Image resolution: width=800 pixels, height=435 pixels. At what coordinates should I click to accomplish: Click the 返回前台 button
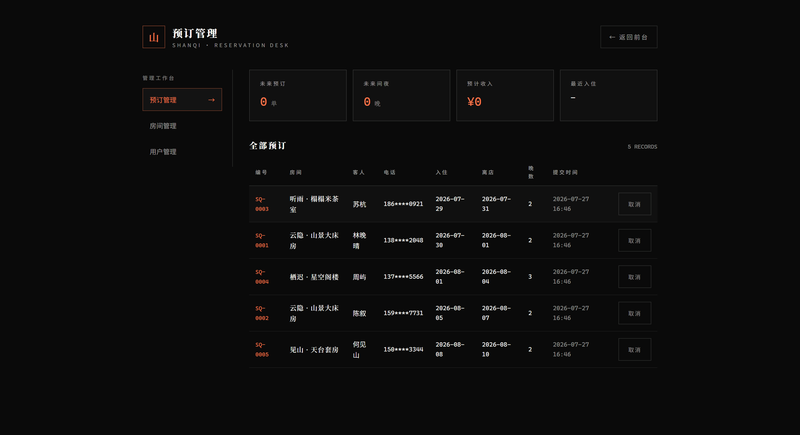click(x=629, y=37)
